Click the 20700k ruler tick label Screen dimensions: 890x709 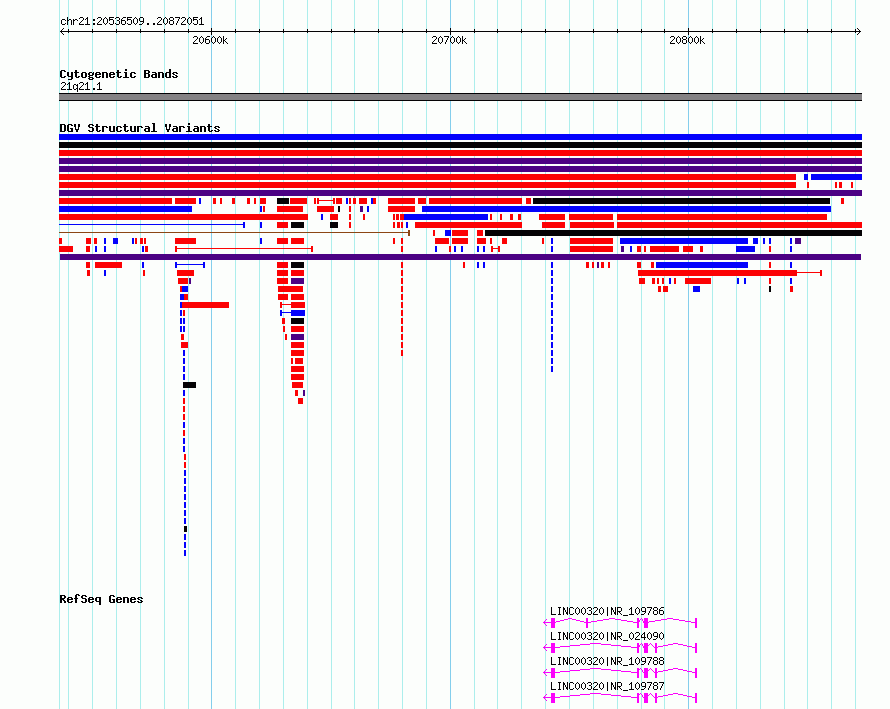(449, 40)
